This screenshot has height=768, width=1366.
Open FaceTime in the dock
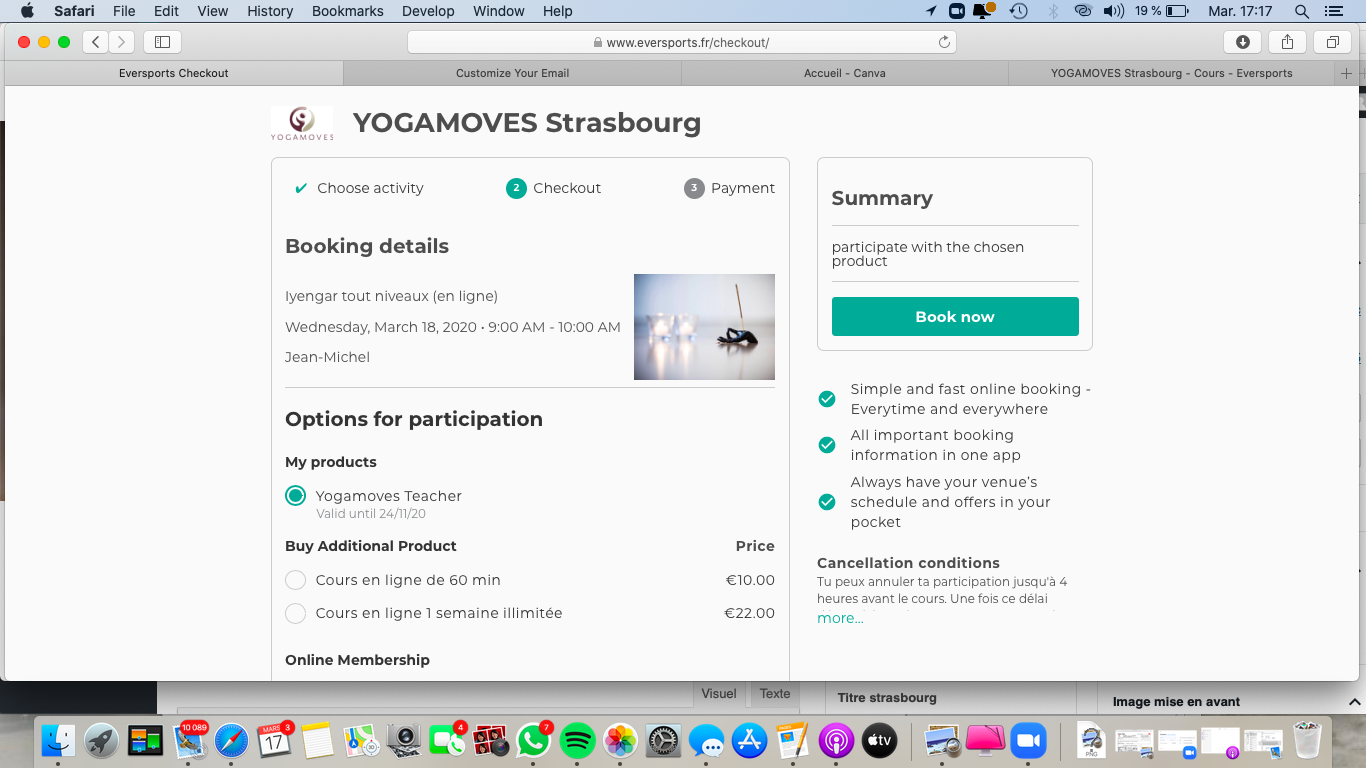[447, 741]
